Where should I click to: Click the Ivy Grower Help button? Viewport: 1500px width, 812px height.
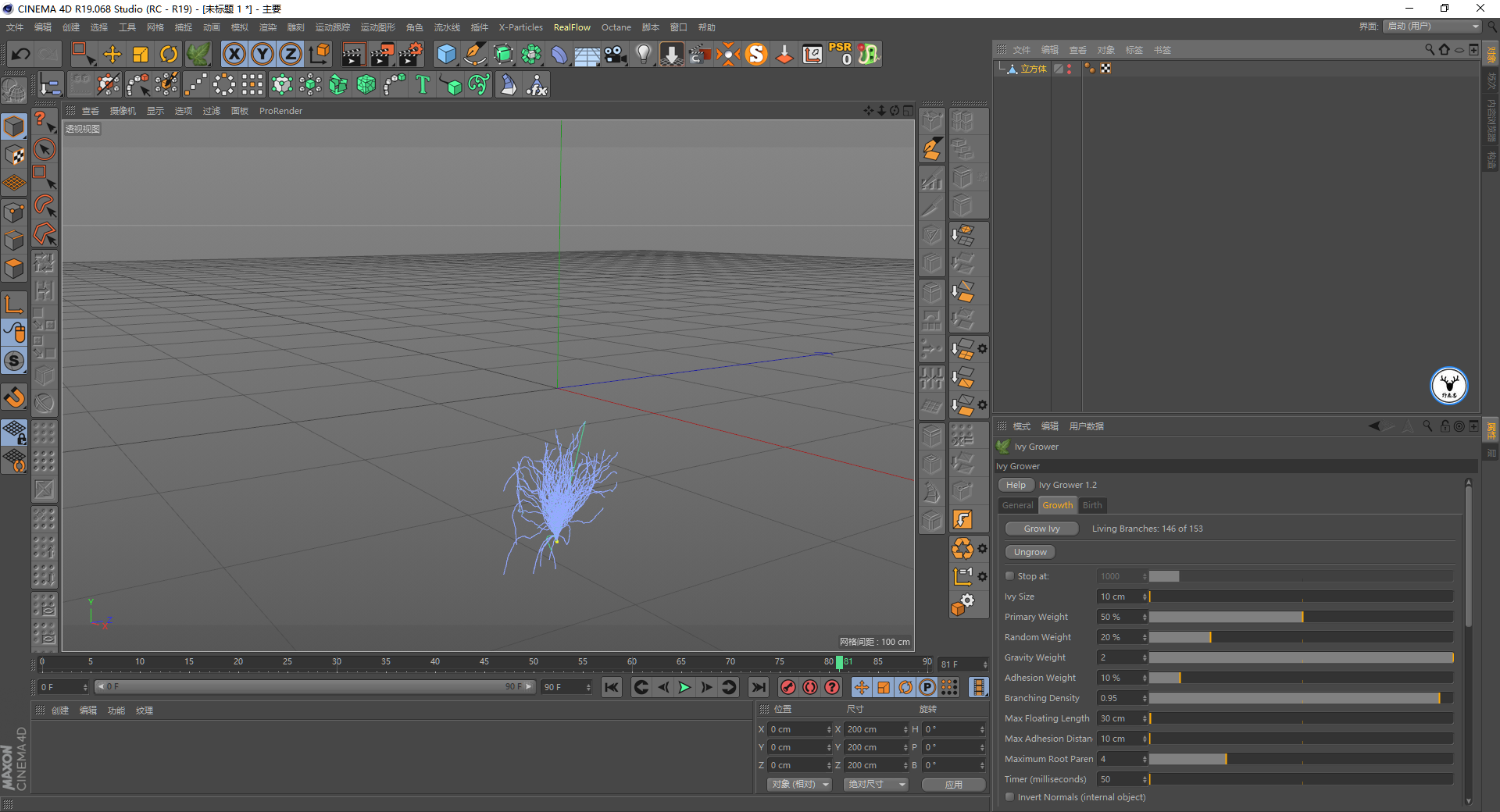[x=1016, y=485]
